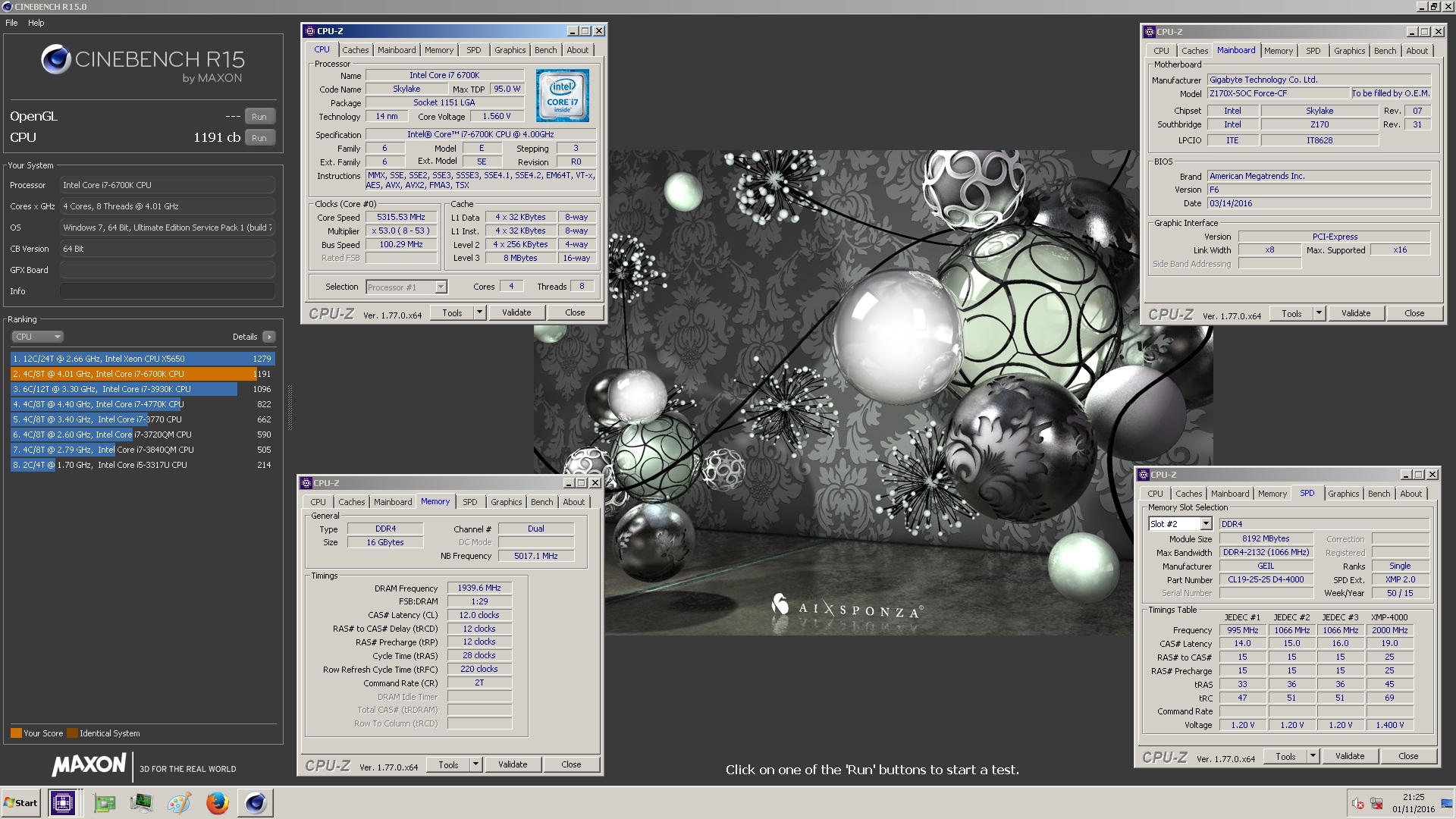
Task: Click the Part Number CL19-25-25 D4-4000
Action: (x=1266, y=579)
